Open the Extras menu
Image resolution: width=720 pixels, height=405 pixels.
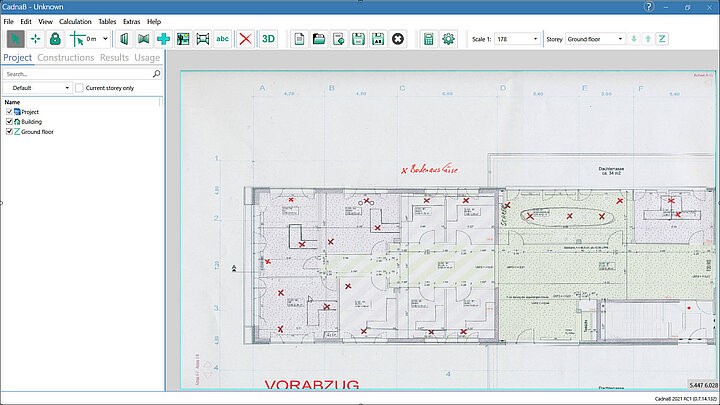[131, 21]
